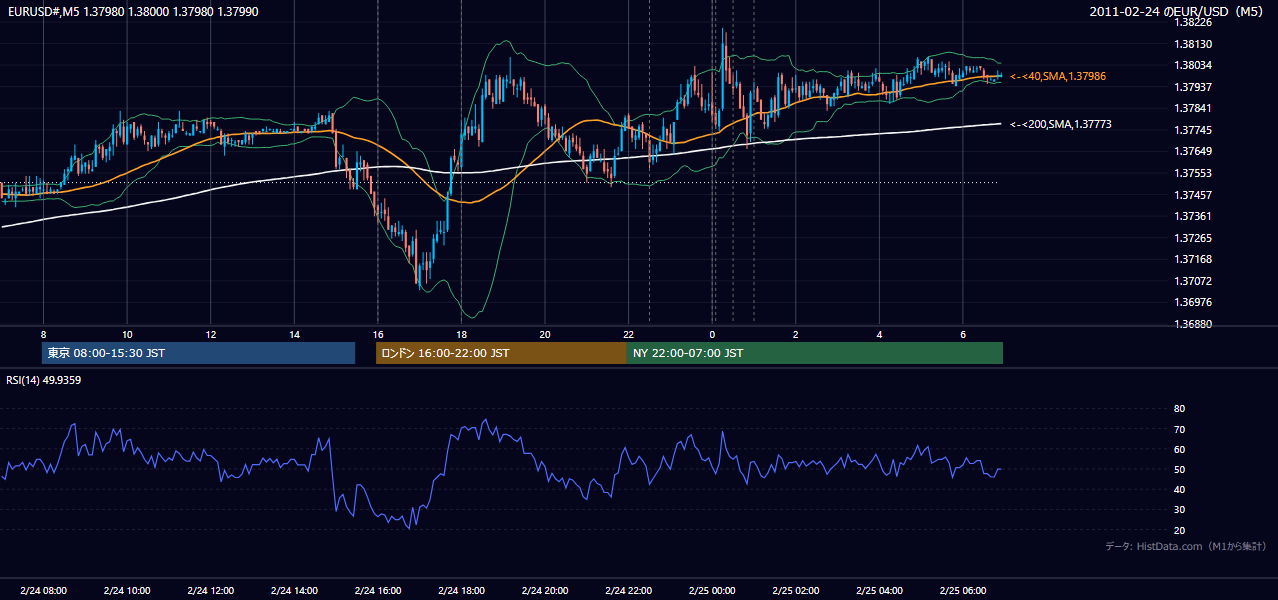
Task: Click price axis value 1.37361
Action: coord(1192,216)
